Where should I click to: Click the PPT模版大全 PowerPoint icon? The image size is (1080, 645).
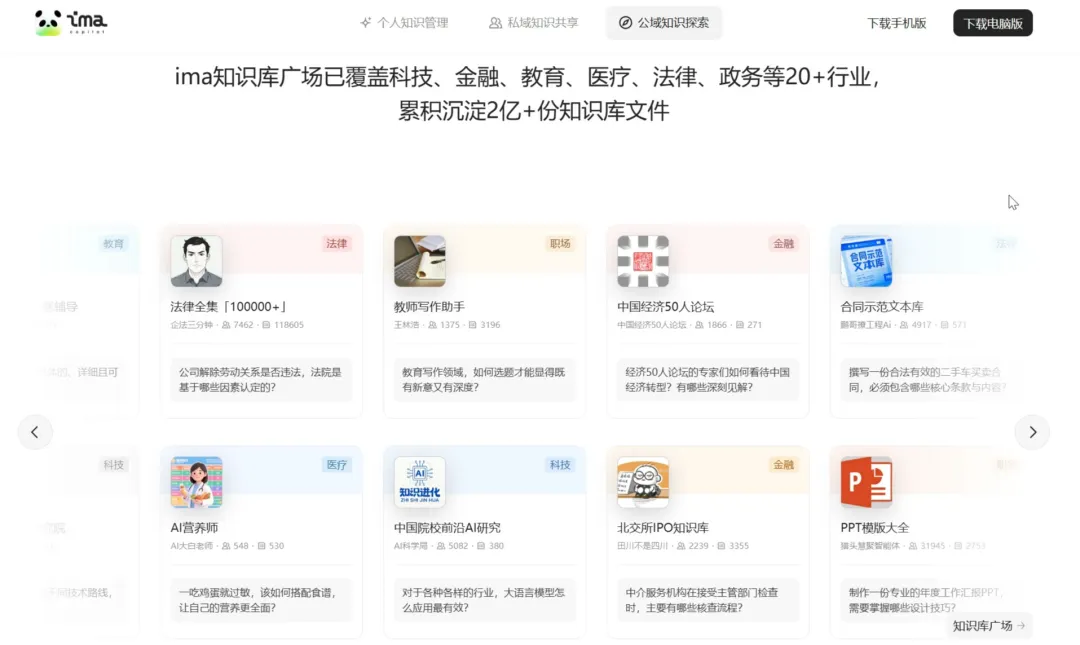click(866, 482)
